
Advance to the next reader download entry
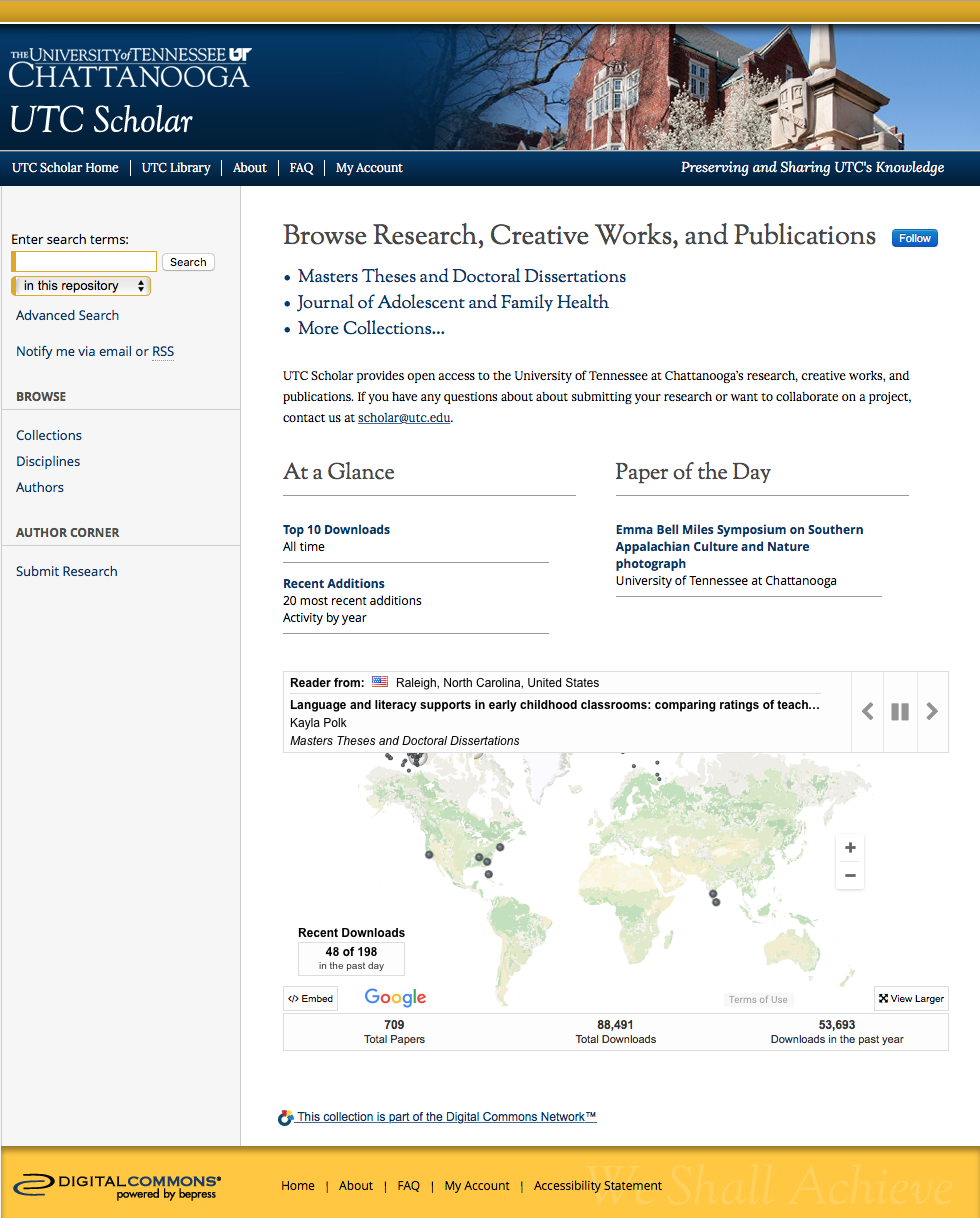[x=931, y=711]
